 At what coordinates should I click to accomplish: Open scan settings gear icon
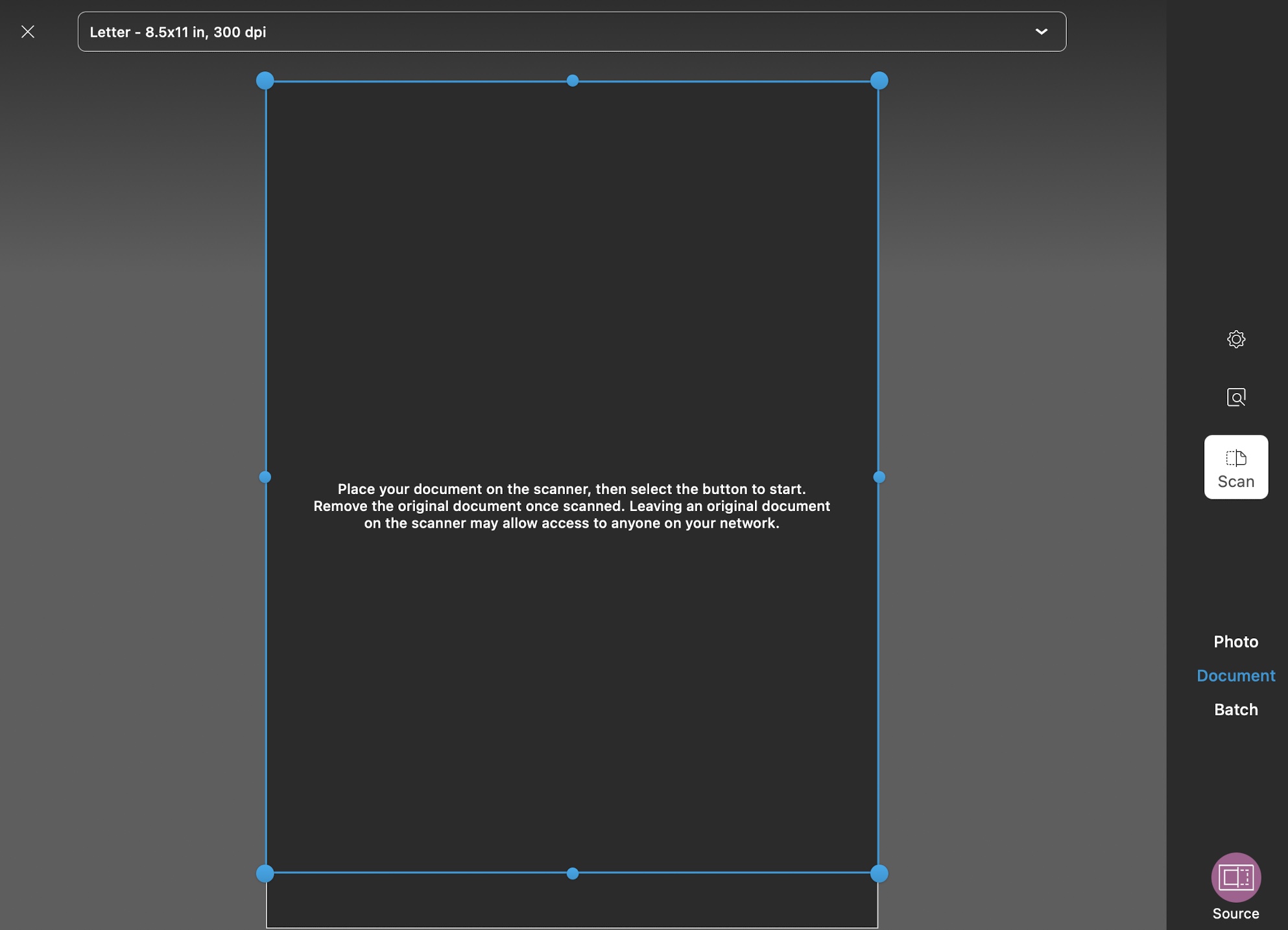point(1235,339)
